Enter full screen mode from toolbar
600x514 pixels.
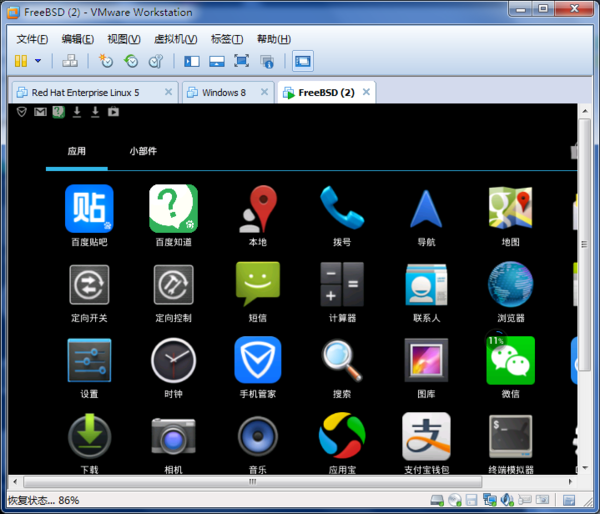[x=242, y=61]
